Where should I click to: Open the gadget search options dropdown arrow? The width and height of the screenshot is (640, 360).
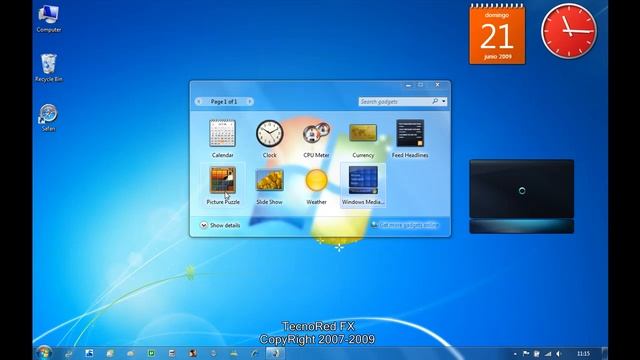(x=444, y=101)
